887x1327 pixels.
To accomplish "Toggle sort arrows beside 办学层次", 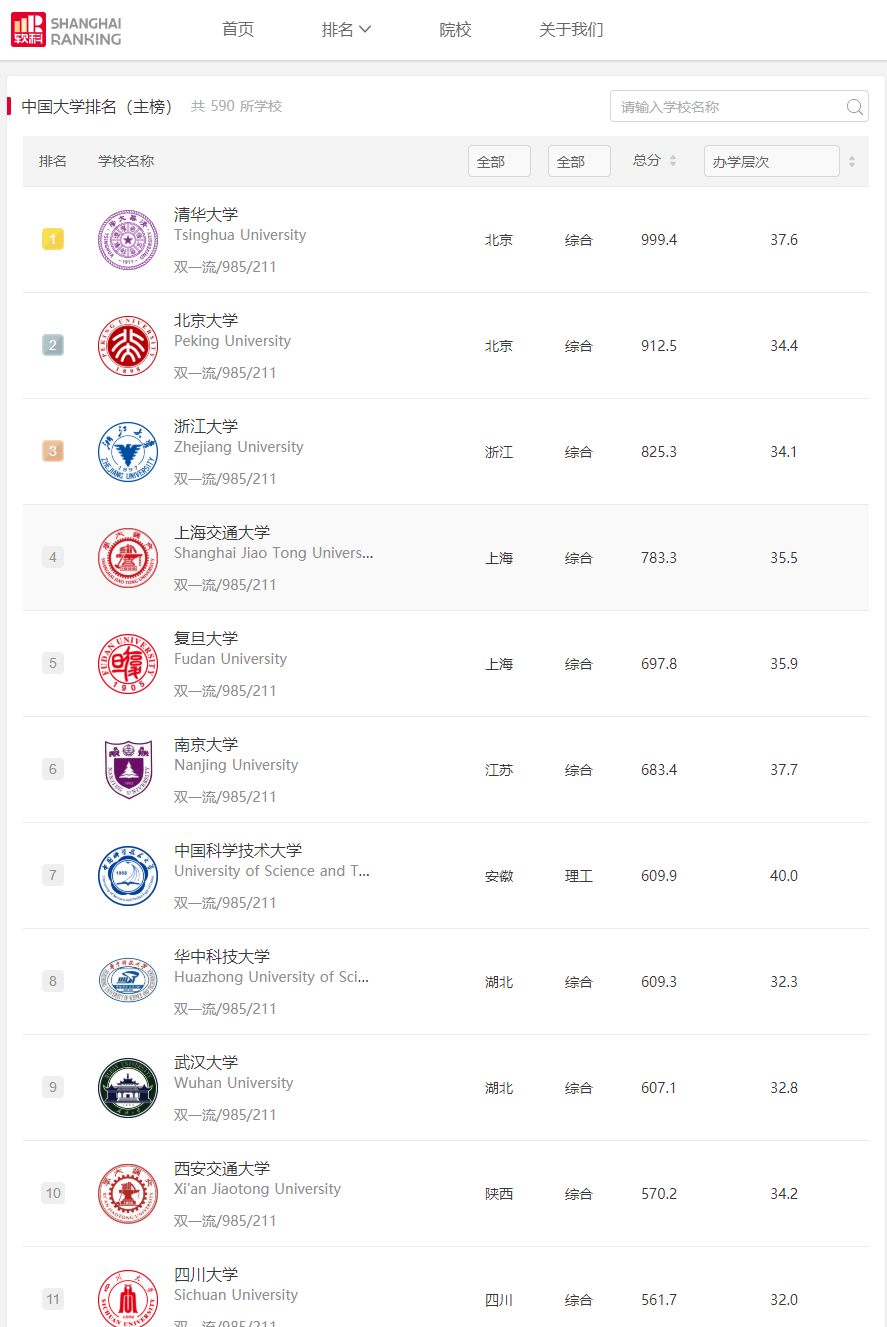I will 852,161.
